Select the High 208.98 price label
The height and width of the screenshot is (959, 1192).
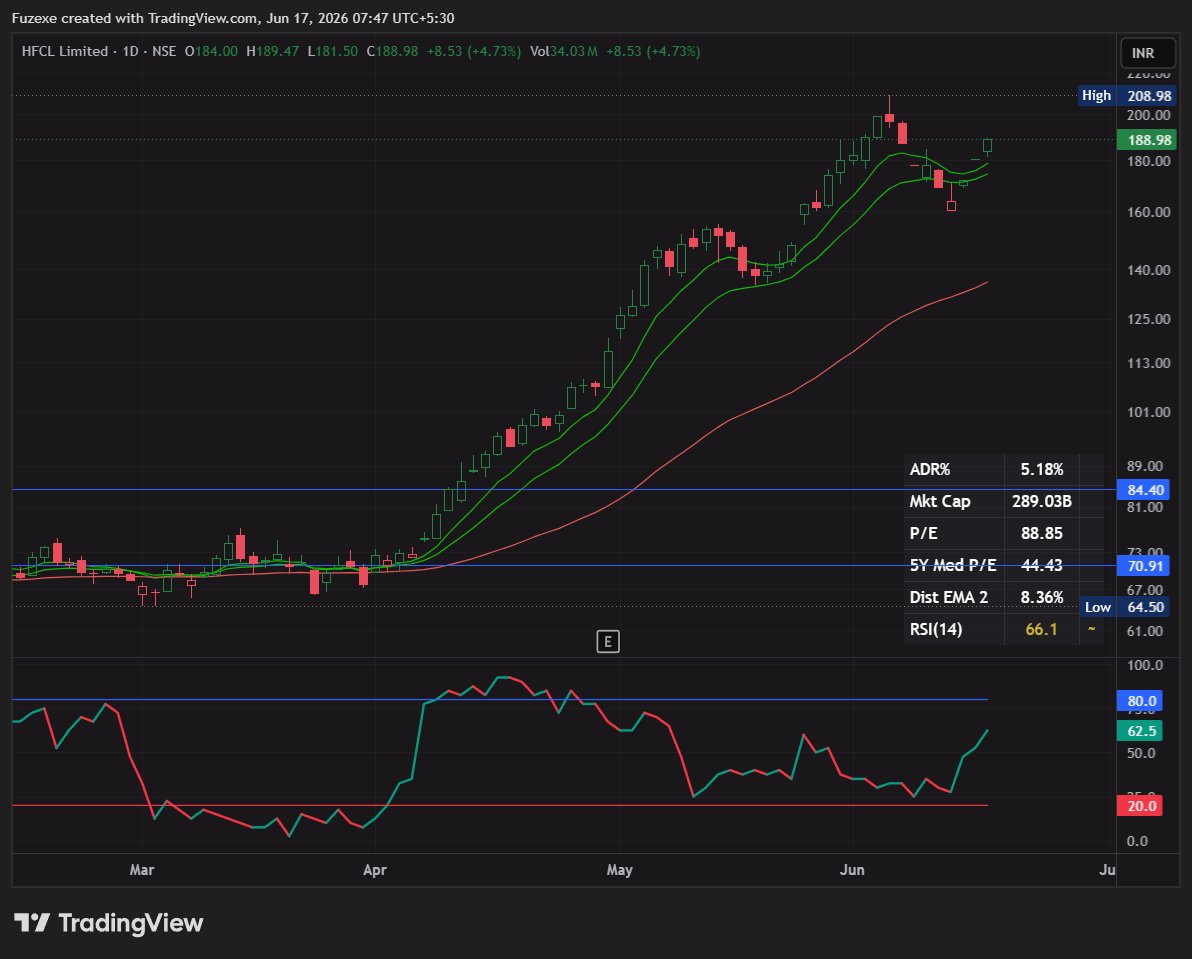click(1127, 96)
